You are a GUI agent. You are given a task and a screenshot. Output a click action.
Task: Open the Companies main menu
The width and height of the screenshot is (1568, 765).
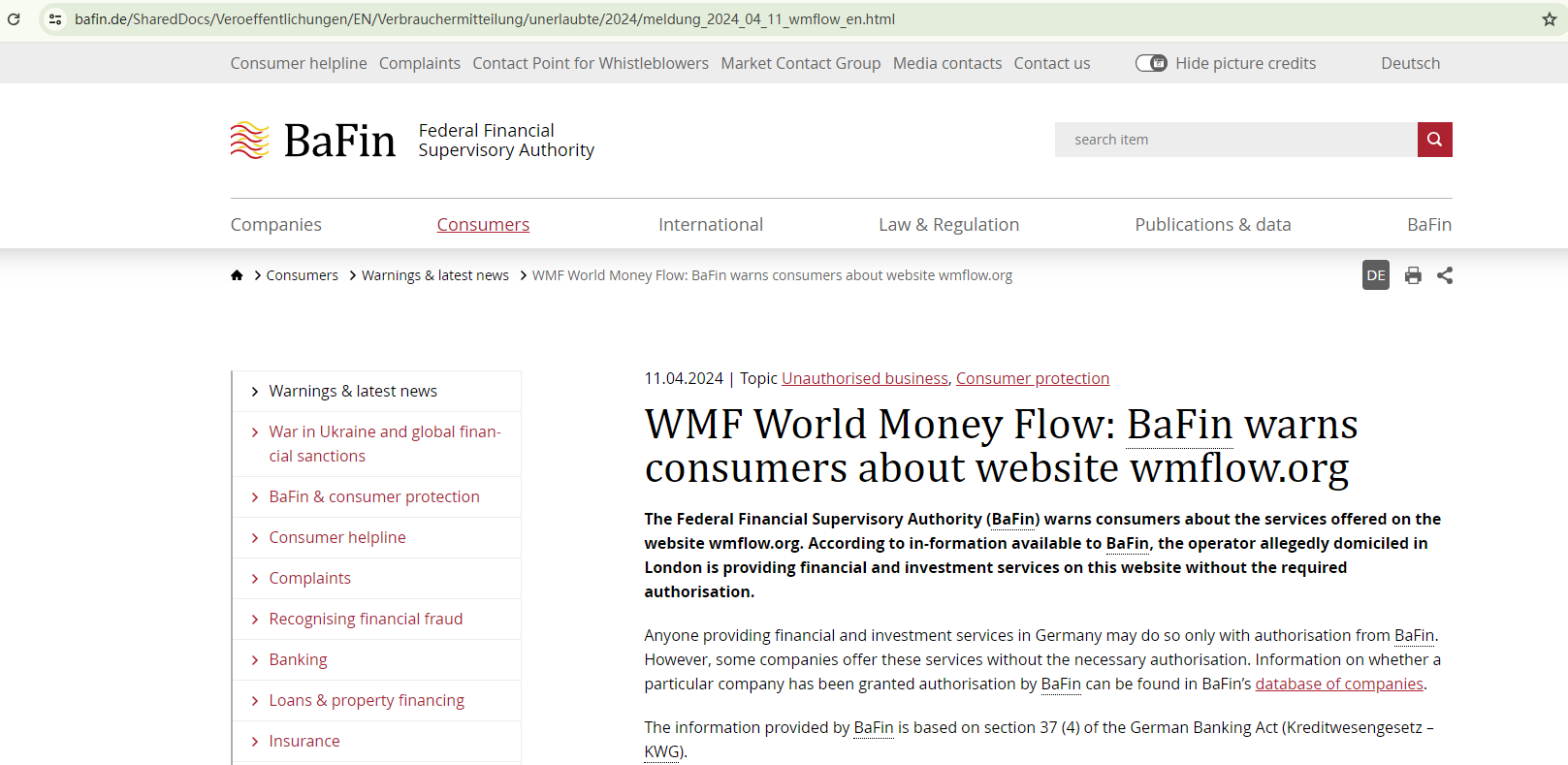pyautogui.click(x=276, y=225)
